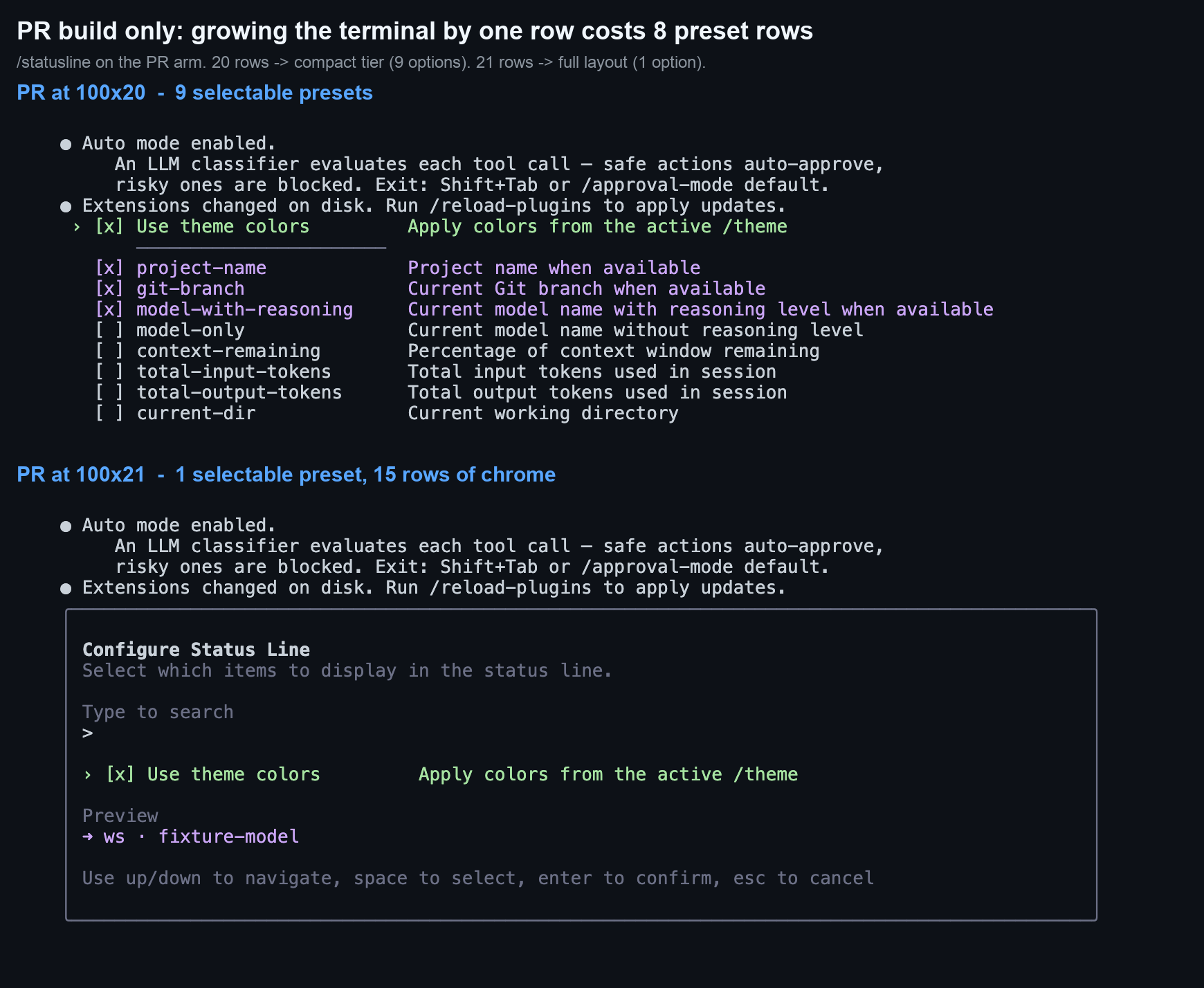The image size is (1204, 988).
Task: Click the Type to search label
Action: (158, 712)
